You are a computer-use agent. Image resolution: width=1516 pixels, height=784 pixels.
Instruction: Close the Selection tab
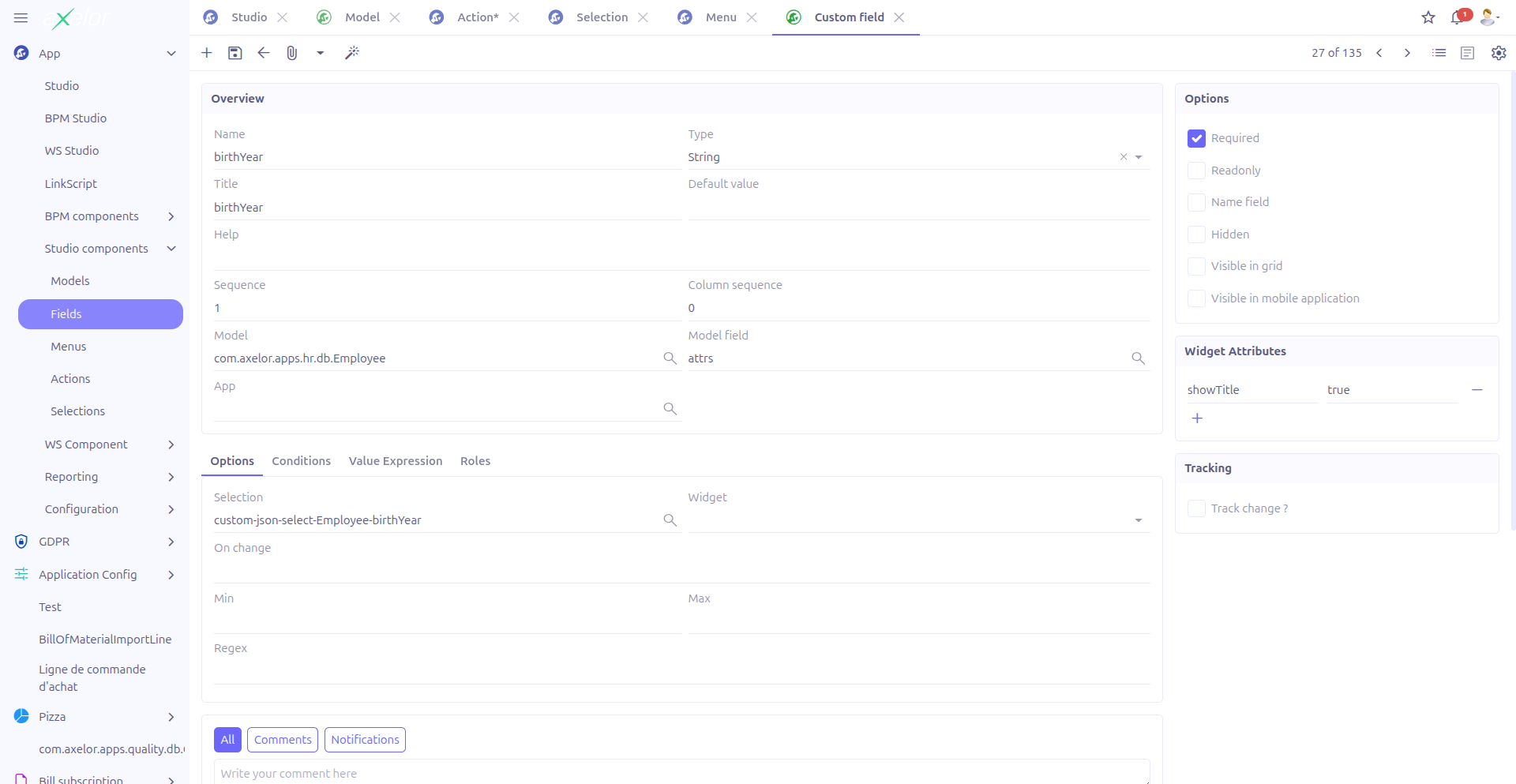coord(644,17)
